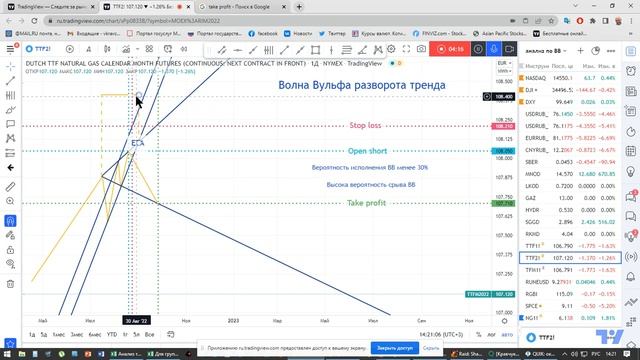Select the zoom in tool

pos(10,201)
